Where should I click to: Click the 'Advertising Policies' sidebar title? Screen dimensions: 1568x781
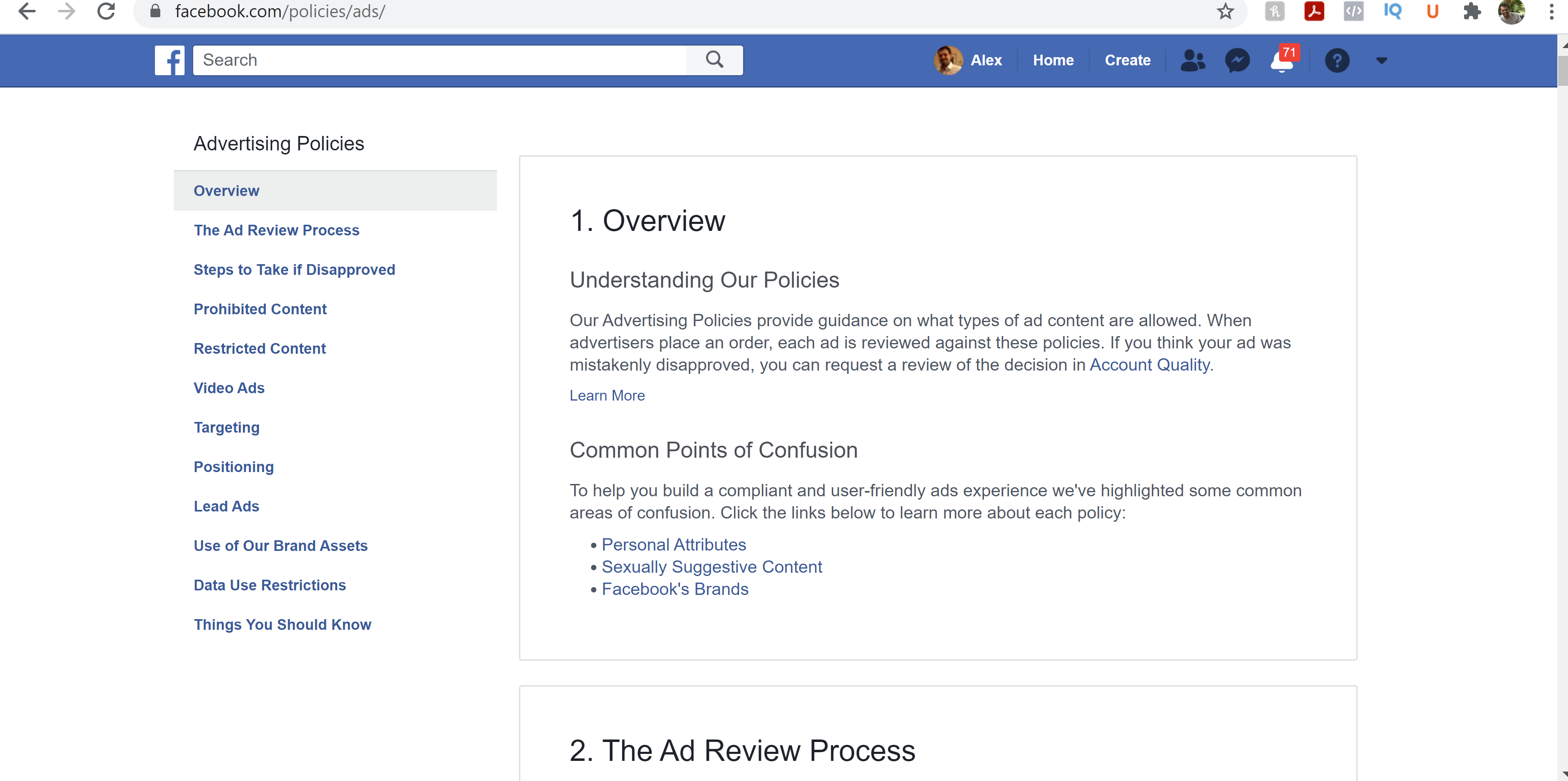(279, 143)
